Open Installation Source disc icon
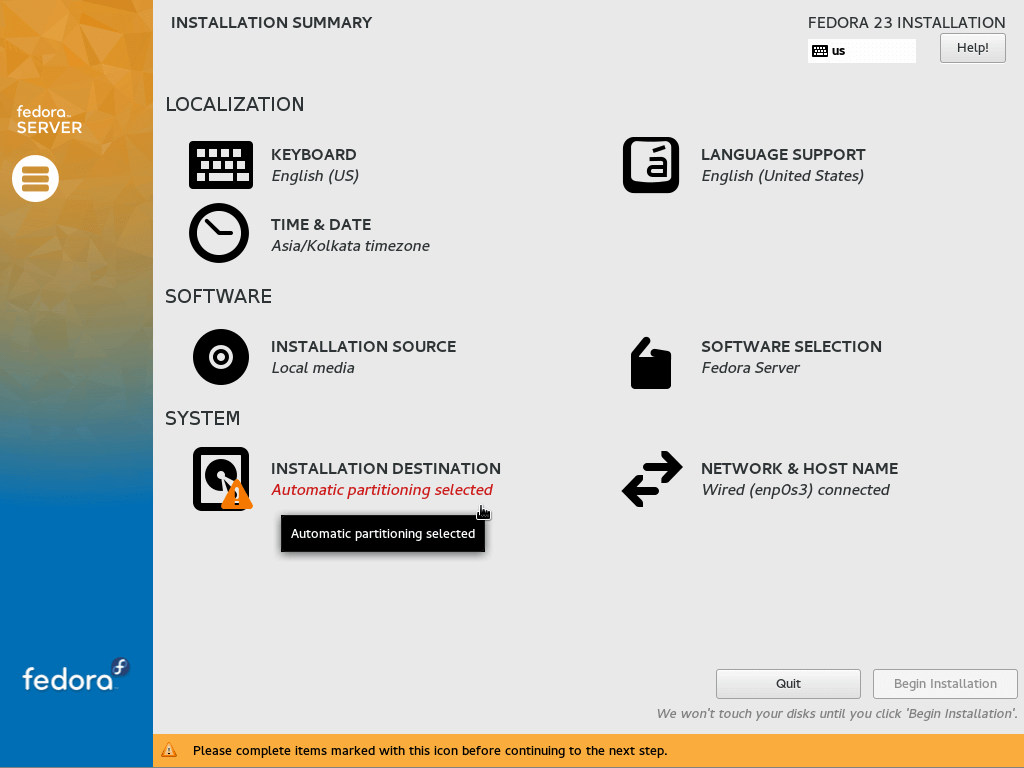Screen dimensions: 1024x768 pos(220,357)
